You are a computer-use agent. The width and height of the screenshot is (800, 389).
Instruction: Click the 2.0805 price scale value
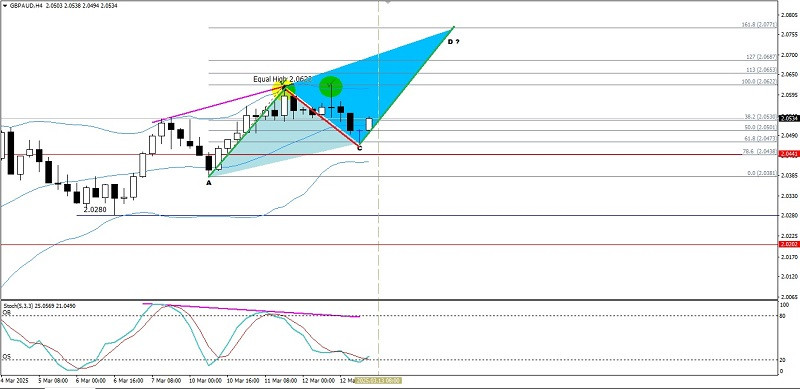coord(788,15)
